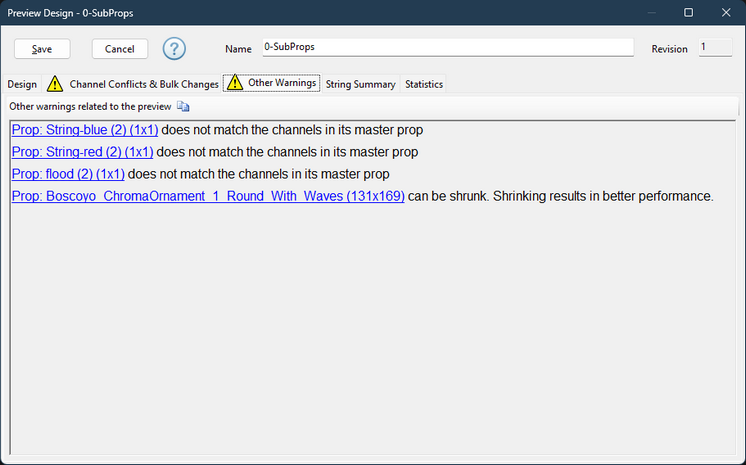The height and width of the screenshot is (465, 746).
Task: Open the Prop: String-red (2) link
Action: 82,152
